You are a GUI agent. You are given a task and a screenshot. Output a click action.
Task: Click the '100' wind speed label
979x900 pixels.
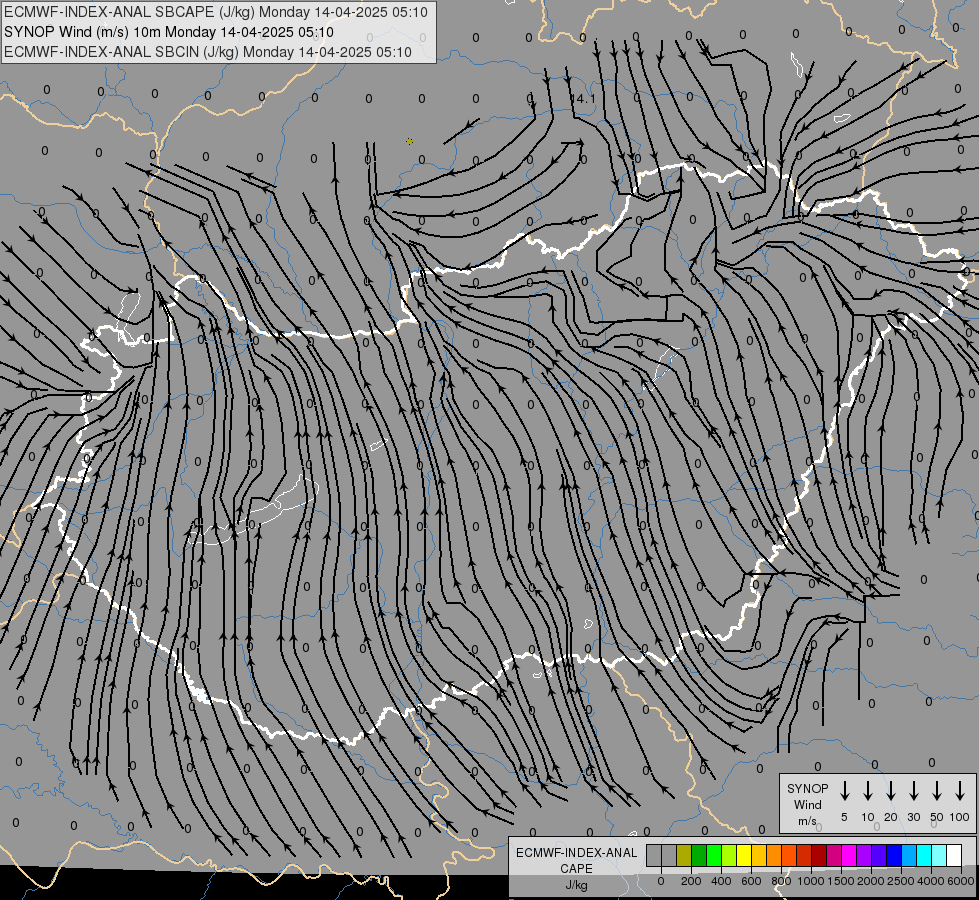[x=960, y=817]
